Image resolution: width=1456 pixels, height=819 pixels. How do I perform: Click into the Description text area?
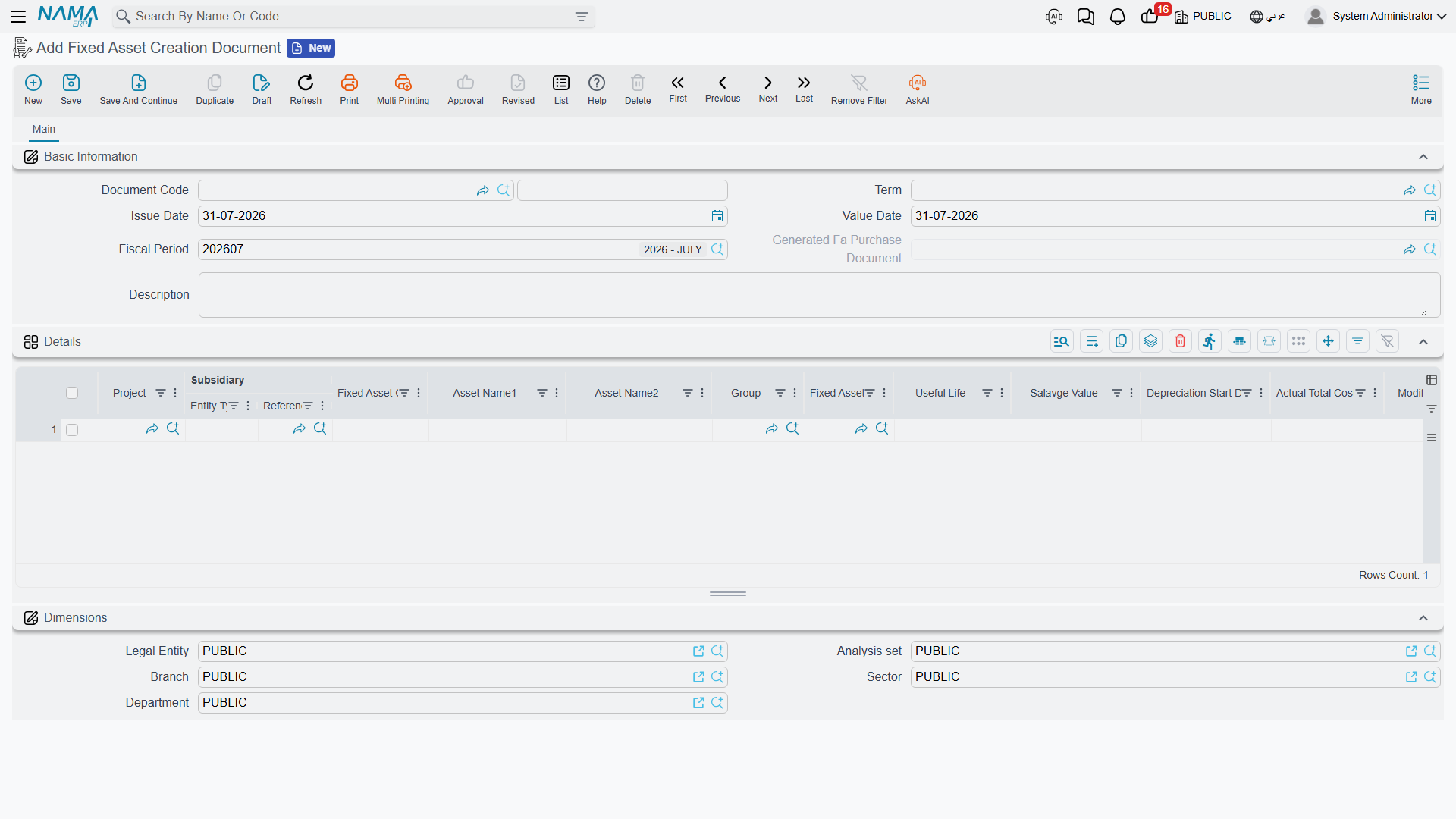(819, 295)
